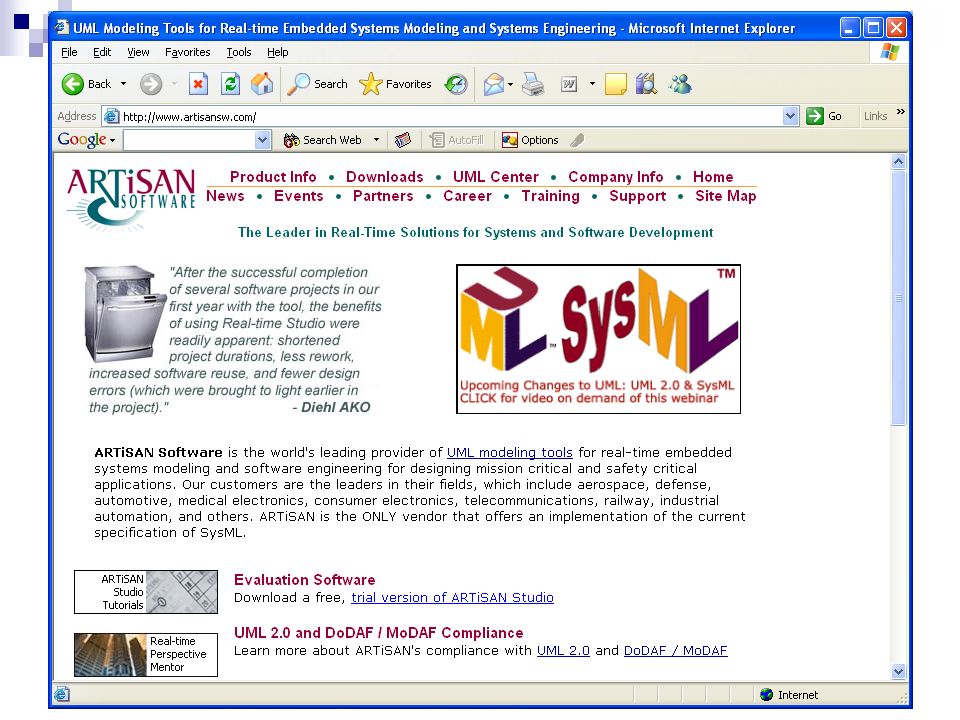Open the yellow Discuss note icon
The width and height of the screenshot is (960, 720).
pos(615,84)
